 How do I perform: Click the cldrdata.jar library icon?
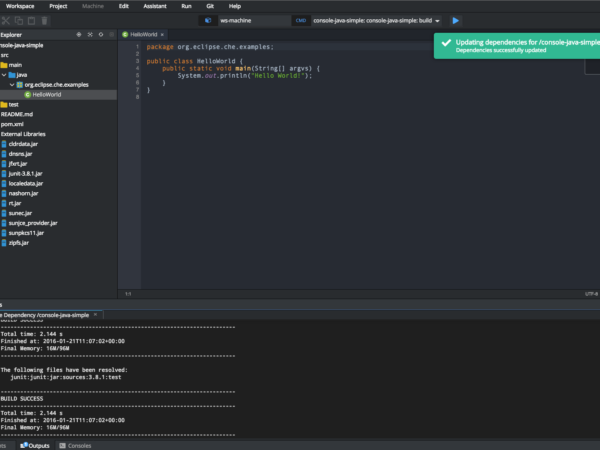pyautogui.click(x=4, y=144)
